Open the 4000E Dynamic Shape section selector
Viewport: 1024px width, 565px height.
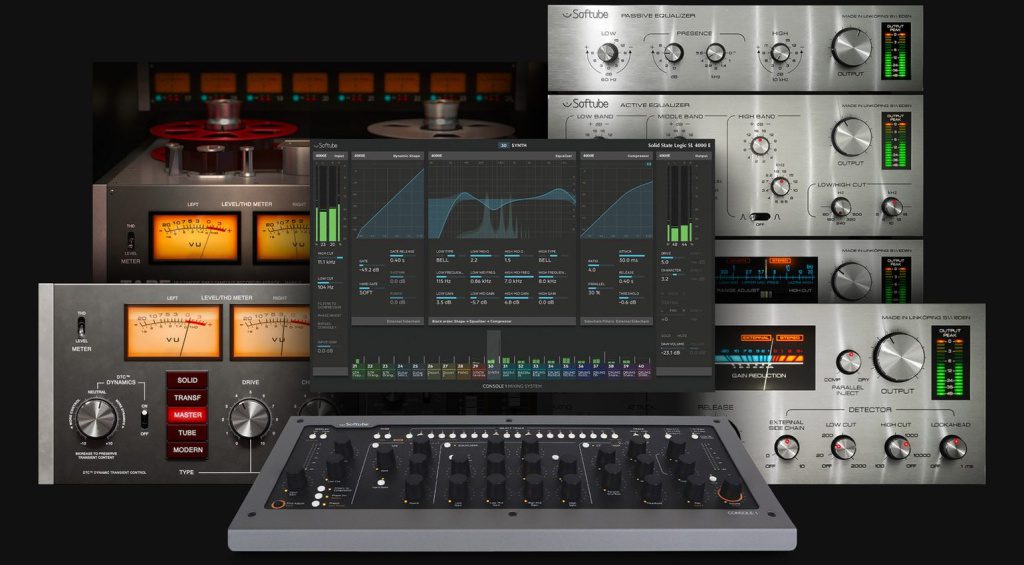(x=388, y=157)
